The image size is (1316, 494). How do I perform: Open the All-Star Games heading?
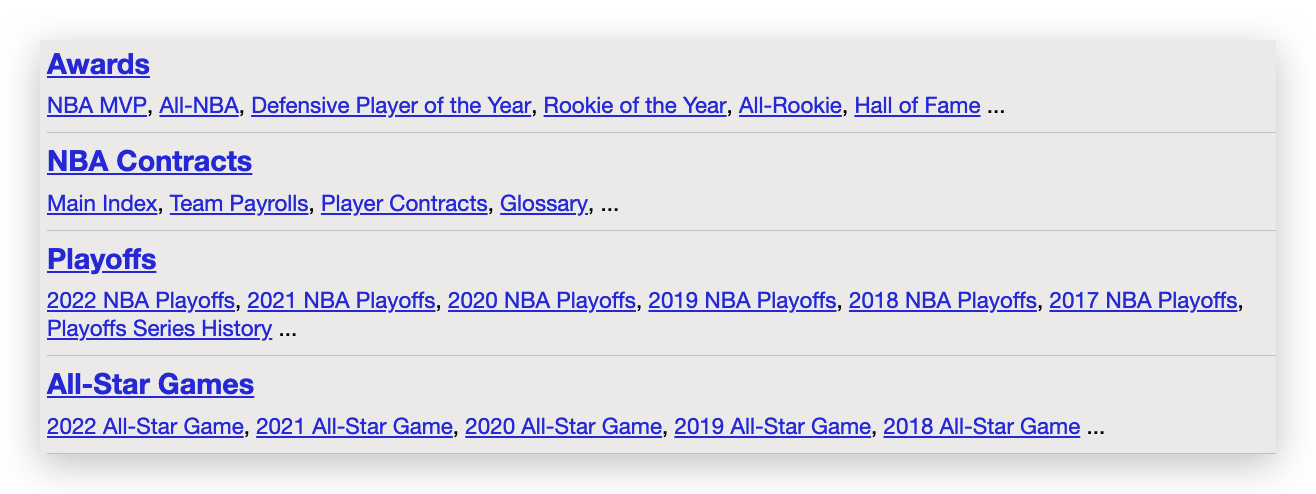click(x=150, y=385)
